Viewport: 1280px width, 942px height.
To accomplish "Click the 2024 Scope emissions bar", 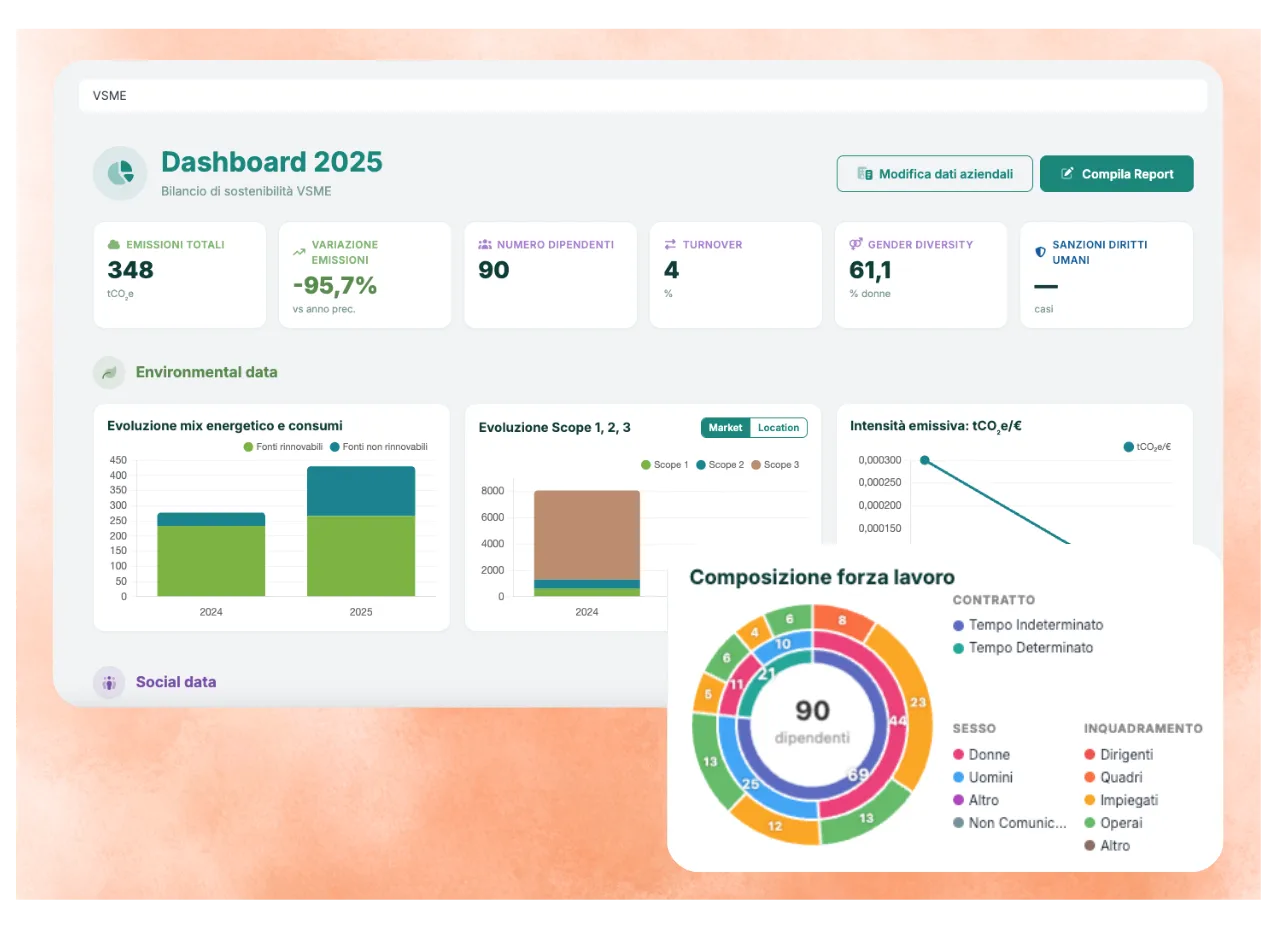I will [x=587, y=543].
